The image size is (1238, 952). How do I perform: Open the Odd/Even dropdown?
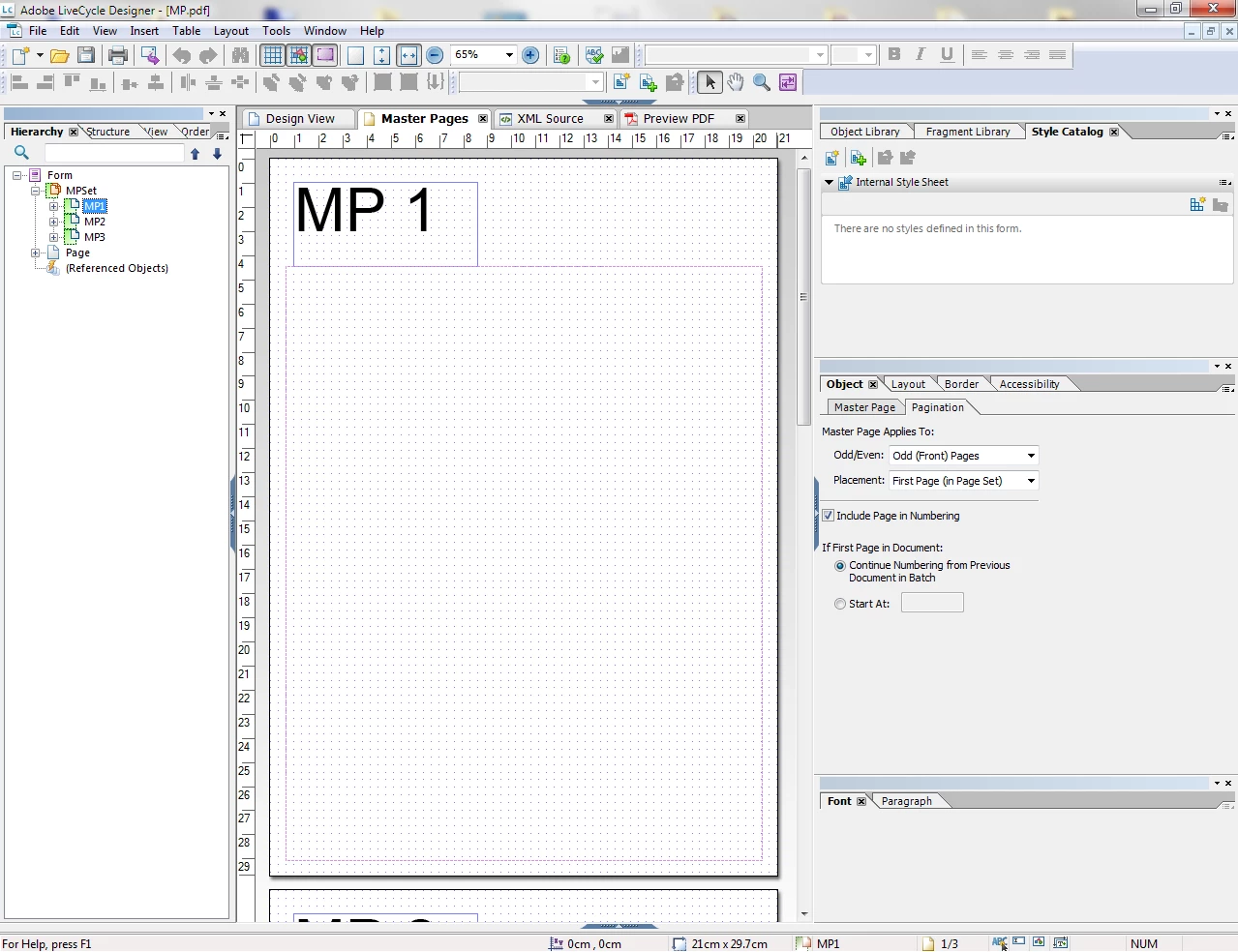963,456
